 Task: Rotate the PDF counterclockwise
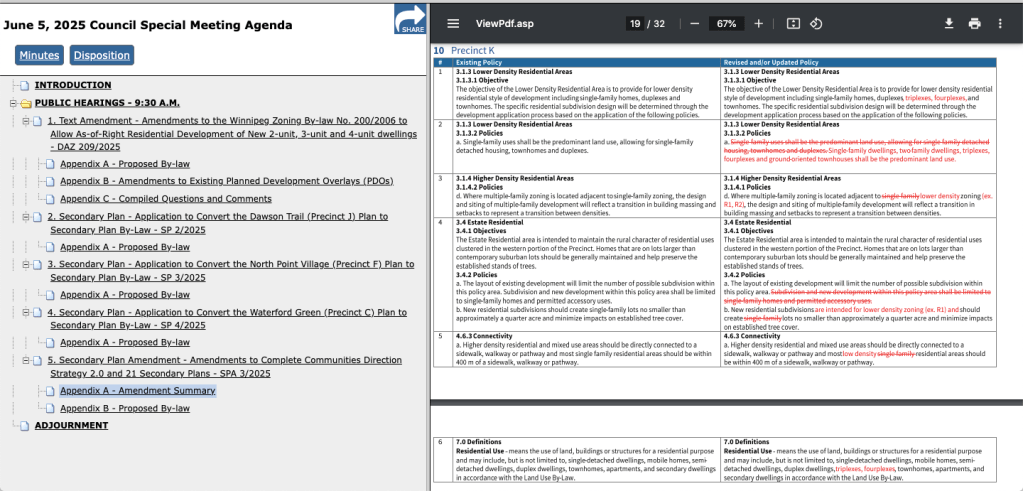coord(816,23)
